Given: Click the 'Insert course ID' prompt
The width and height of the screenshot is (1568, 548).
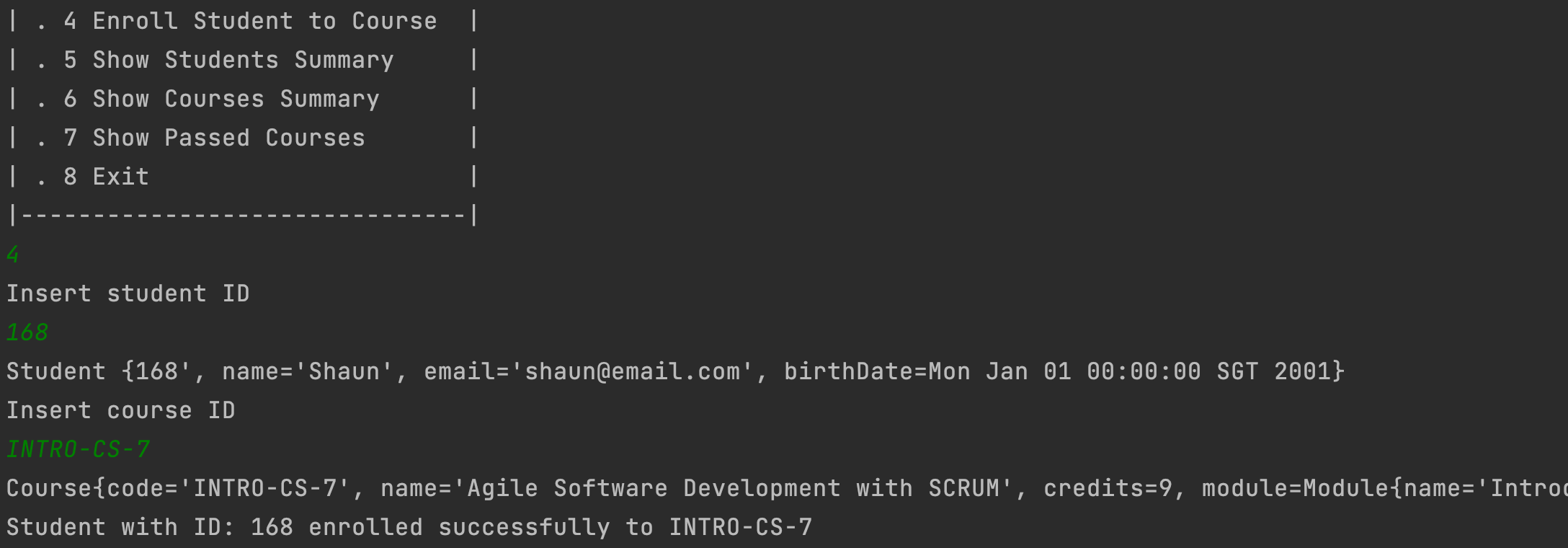Looking at the screenshot, I should [x=121, y=410].
